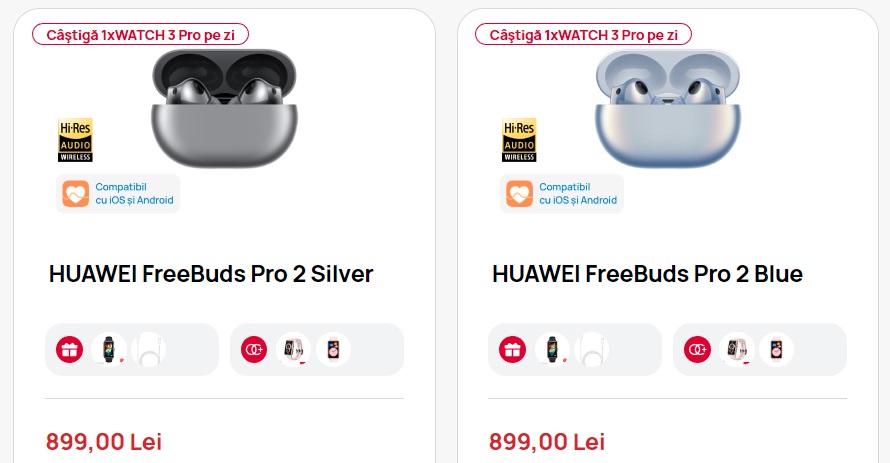Screen dimensions: 890x463
Task: Open the Blue FreeBuds Pro 2 product image
Action: coord(668,108)
